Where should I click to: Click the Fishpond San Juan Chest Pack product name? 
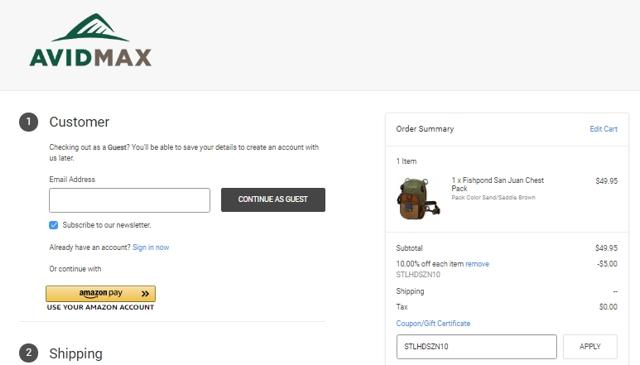point(498,184)
